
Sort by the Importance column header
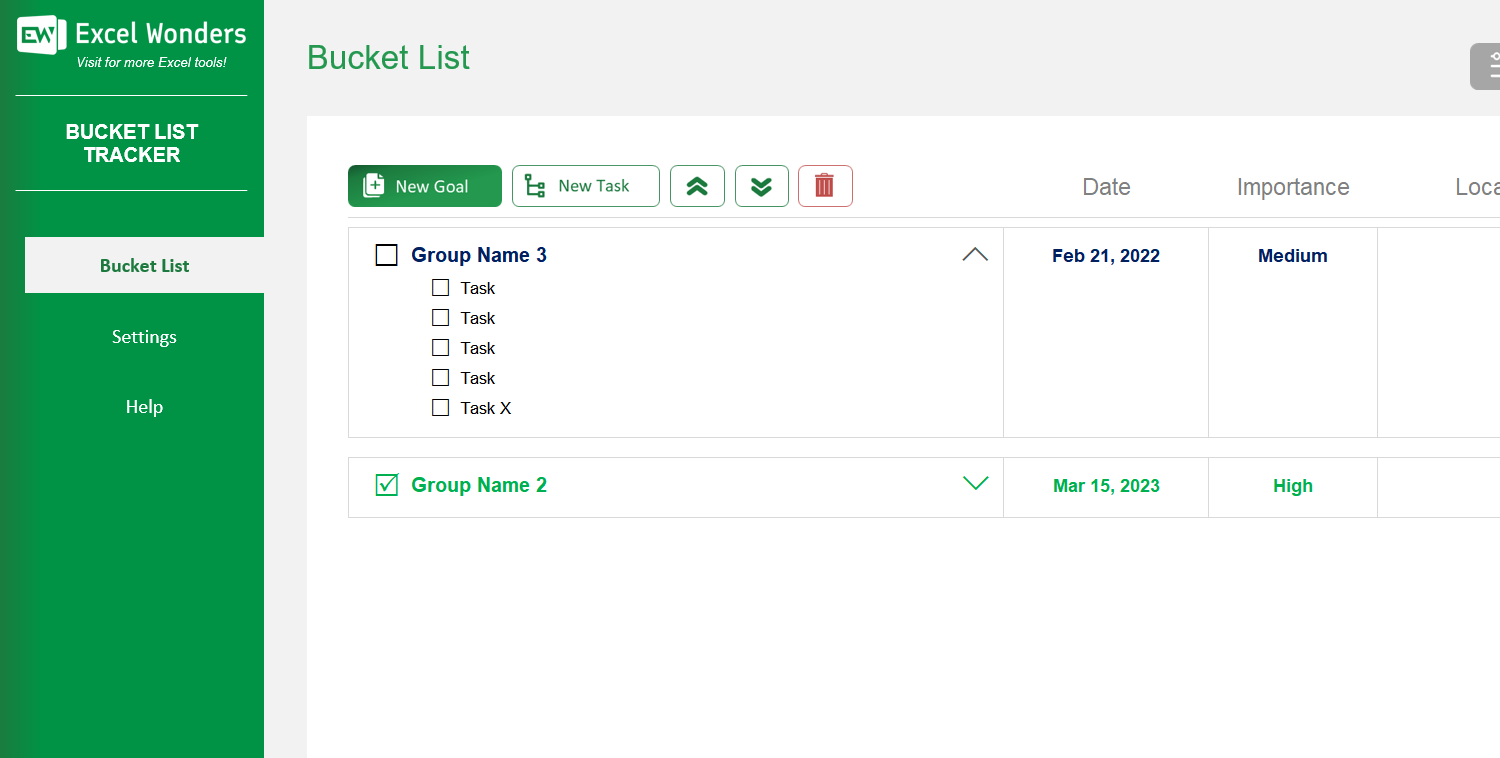(1293, 186)
